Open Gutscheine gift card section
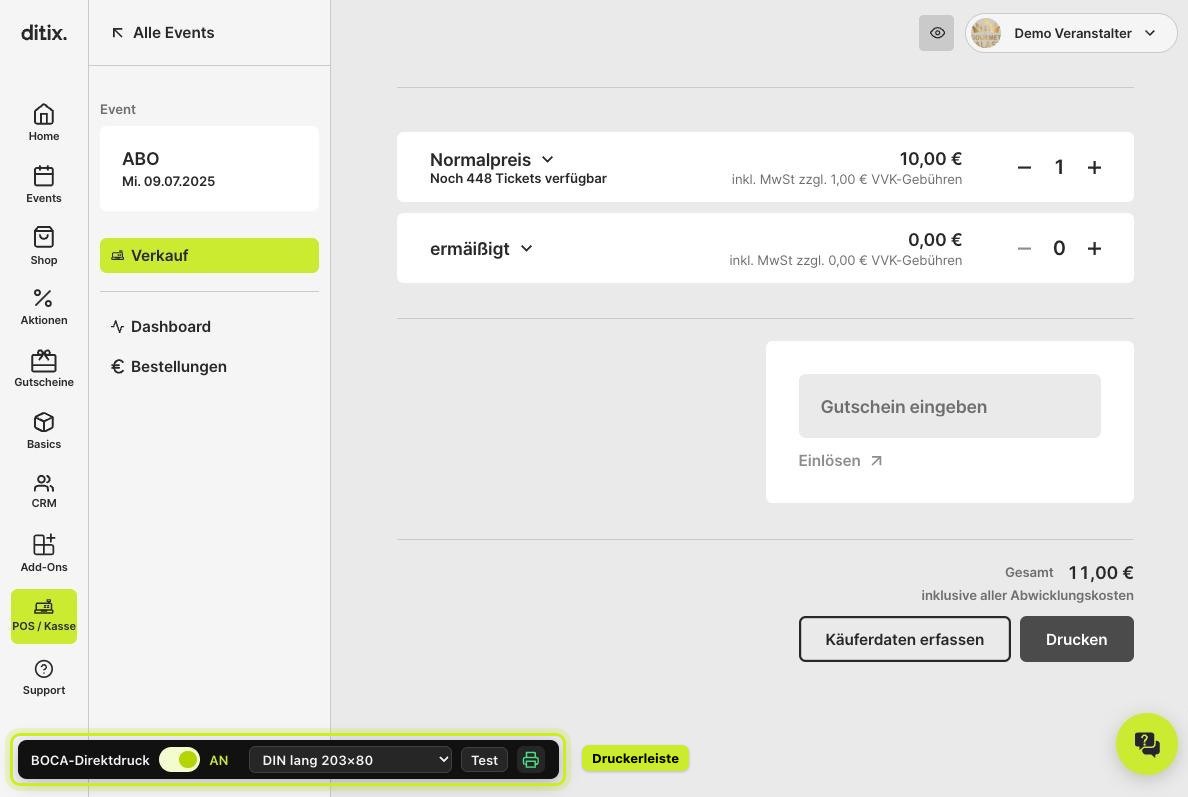The width and height of the screenshot is (1188, 797). [x=44, y=369]
